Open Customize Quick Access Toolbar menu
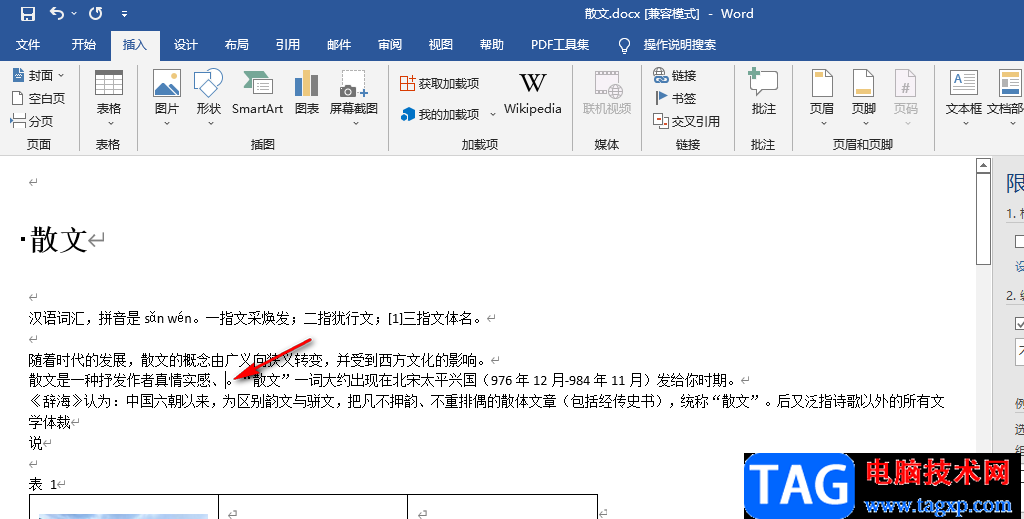The height and width of the screenshot is (519, 1024). pyautogui.click(x=124, y=13)
